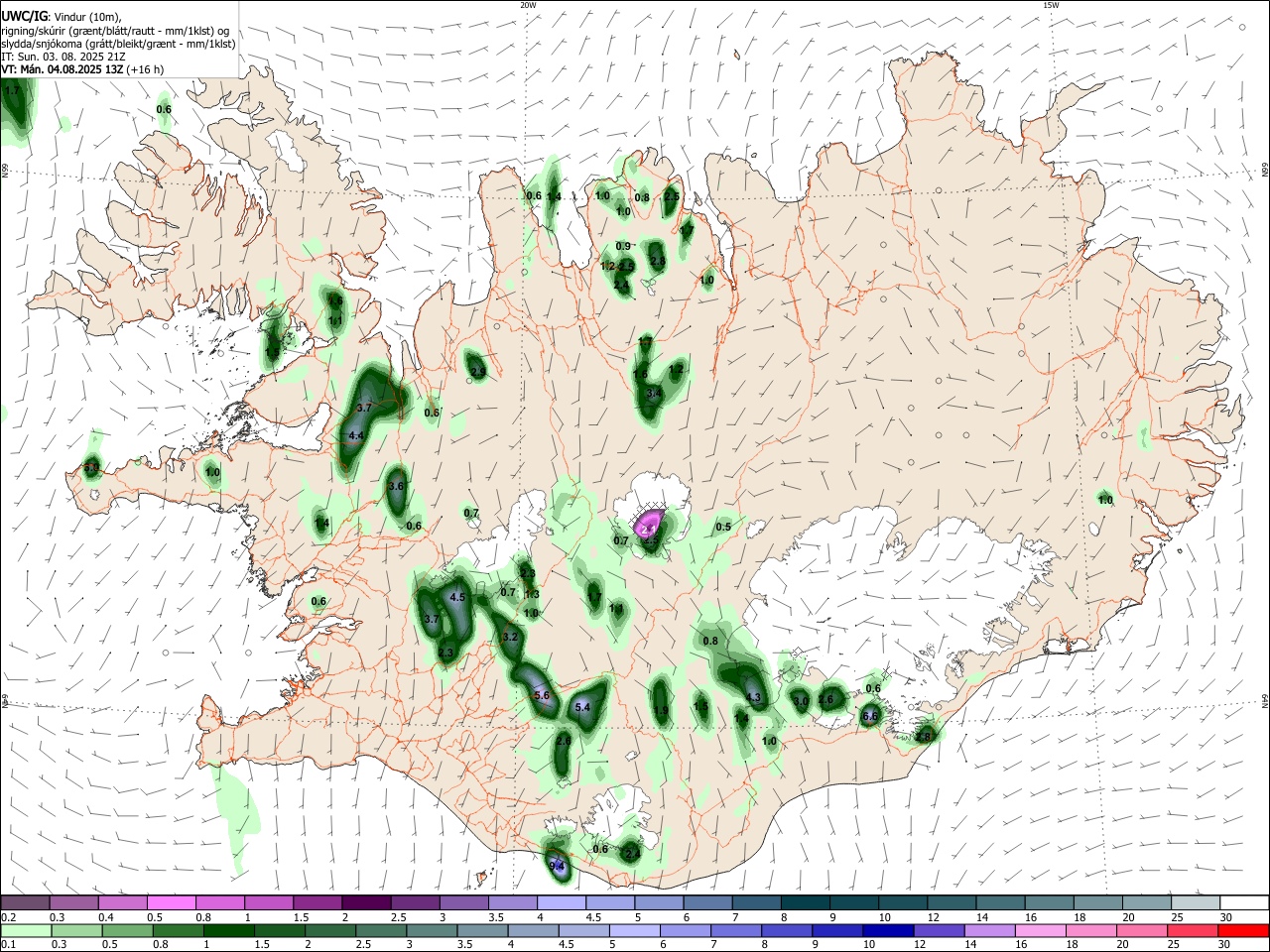
Task: Select the 2.9 rainfall value
Action: point(478,372)
